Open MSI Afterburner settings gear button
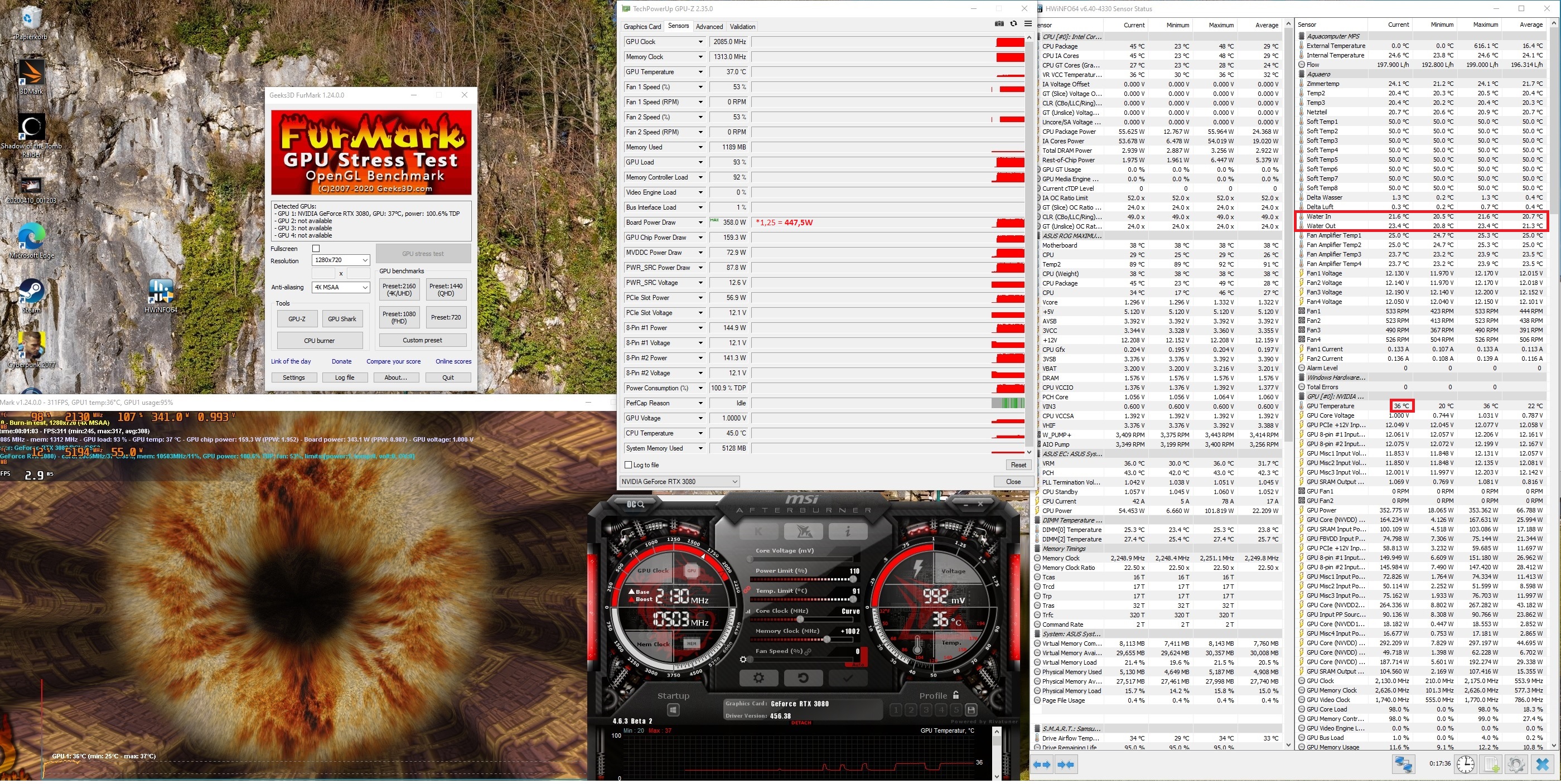The width and height of the screenshot is (1561, 784). 758,678
